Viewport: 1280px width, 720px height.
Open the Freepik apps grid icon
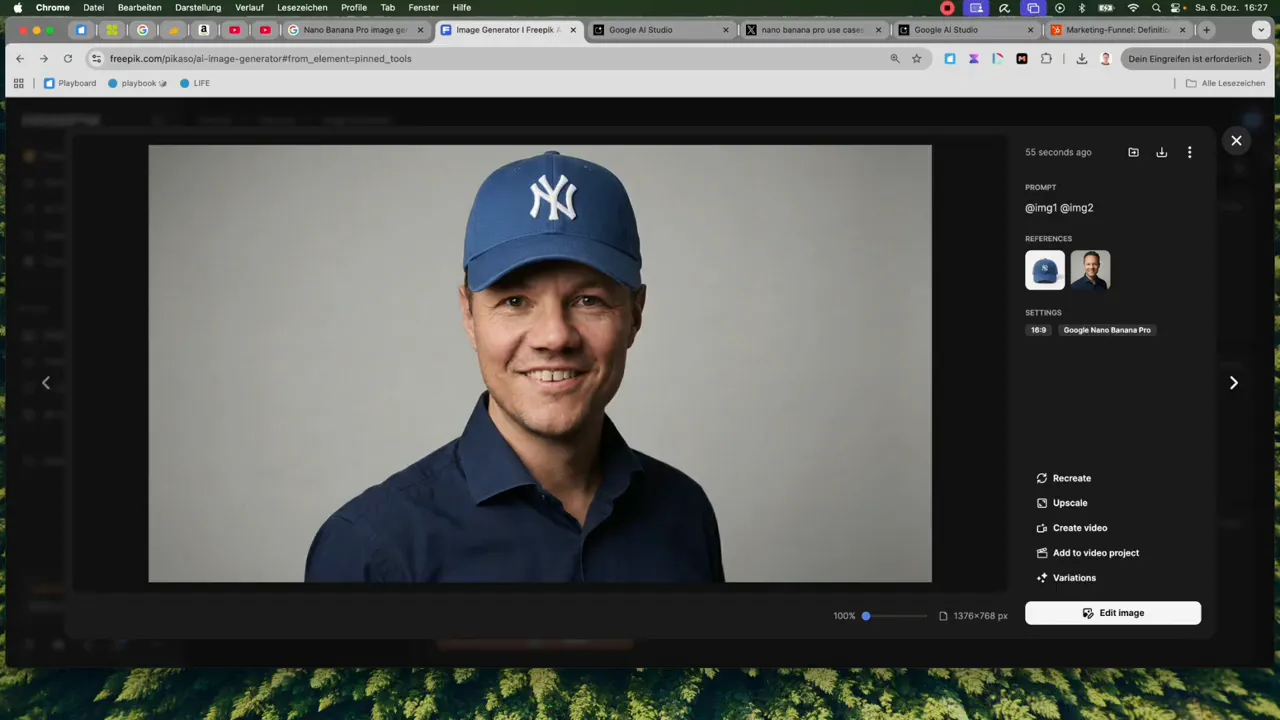click(x=18, y=83)
